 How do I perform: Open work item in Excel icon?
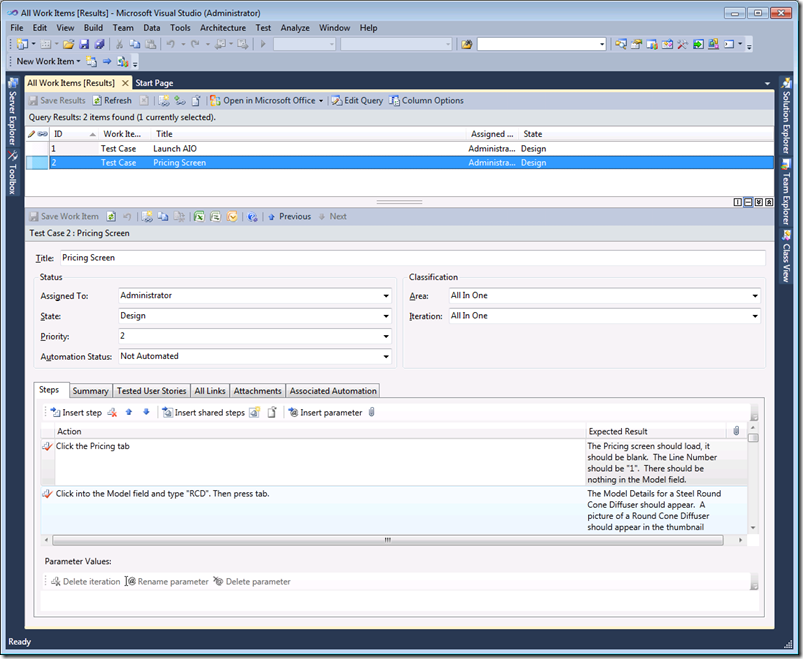tap(199, 217)
